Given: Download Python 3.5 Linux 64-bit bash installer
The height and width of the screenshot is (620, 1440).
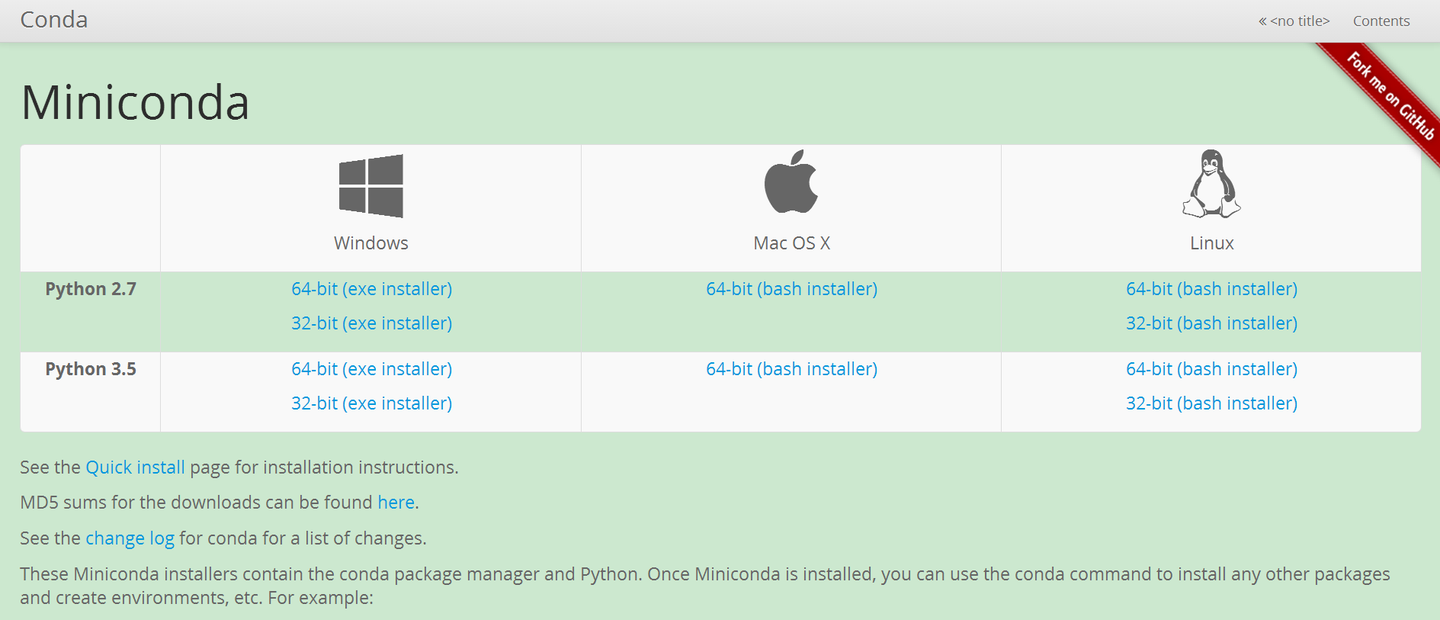Looking at the screenshot, I should (1211, 369).
